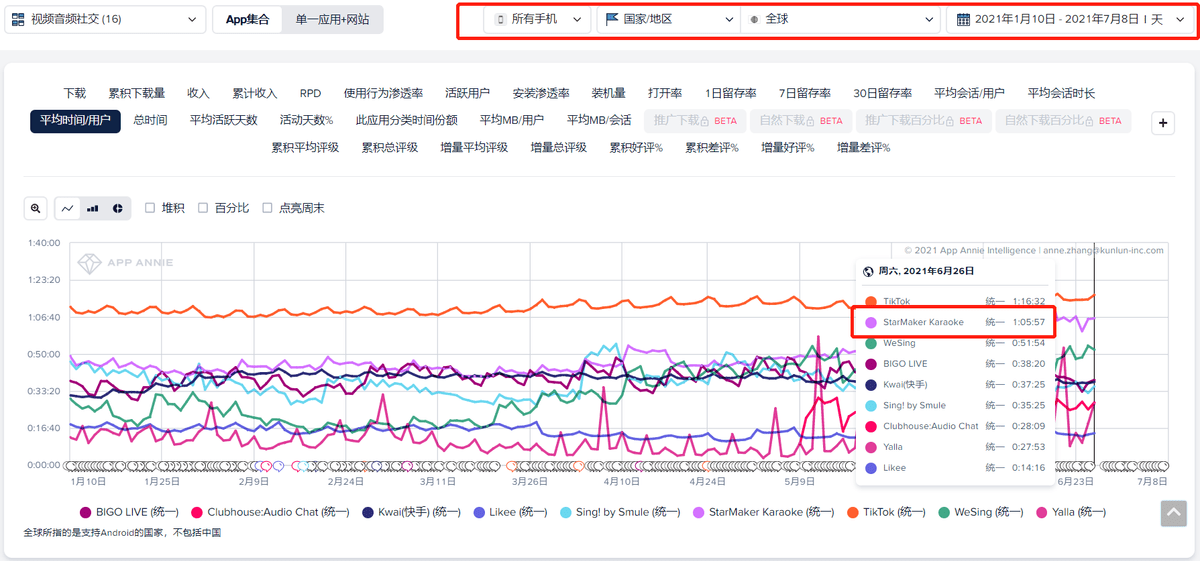
Task: Open the 所有手机 device dropdown
Action: click(539, 19)
